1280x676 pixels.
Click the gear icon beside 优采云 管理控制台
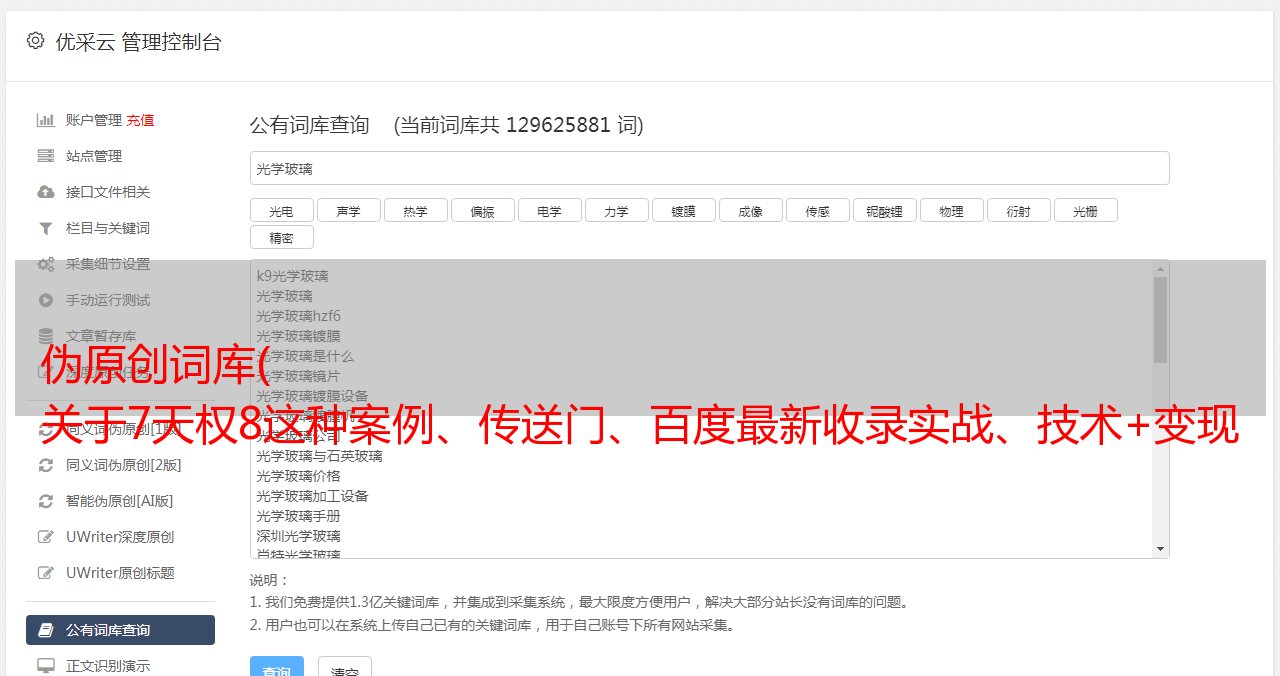point(36,41)
